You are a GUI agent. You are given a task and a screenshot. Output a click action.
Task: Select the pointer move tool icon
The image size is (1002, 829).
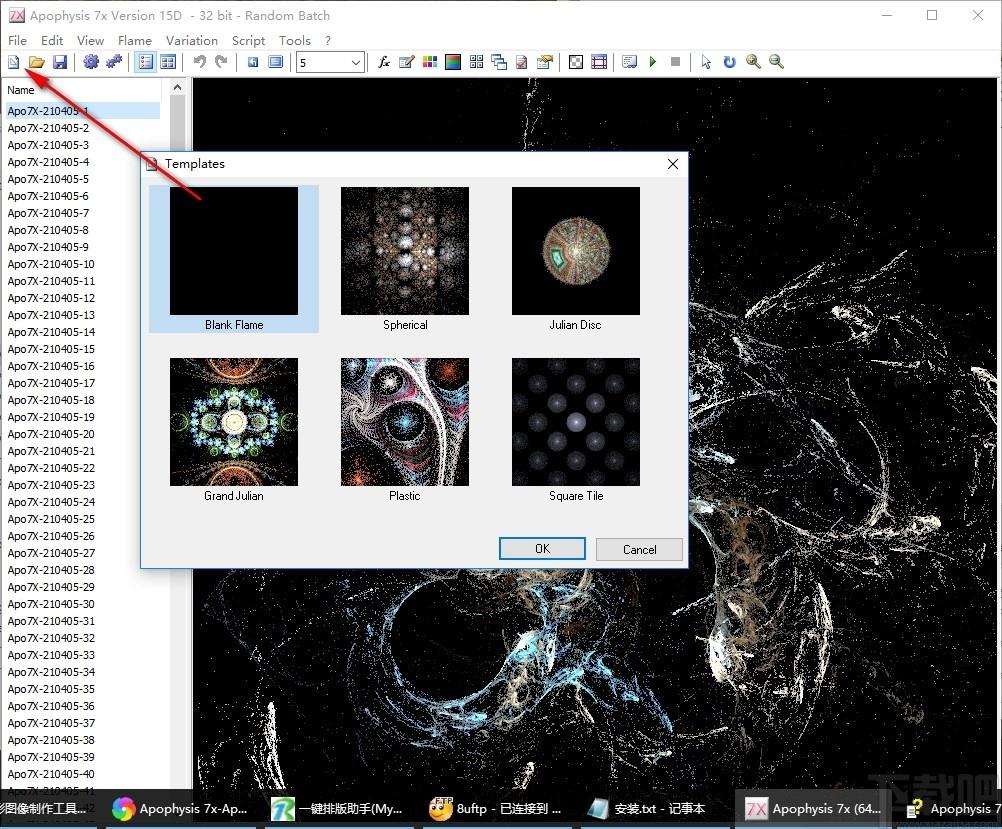[x=706, y=62]
